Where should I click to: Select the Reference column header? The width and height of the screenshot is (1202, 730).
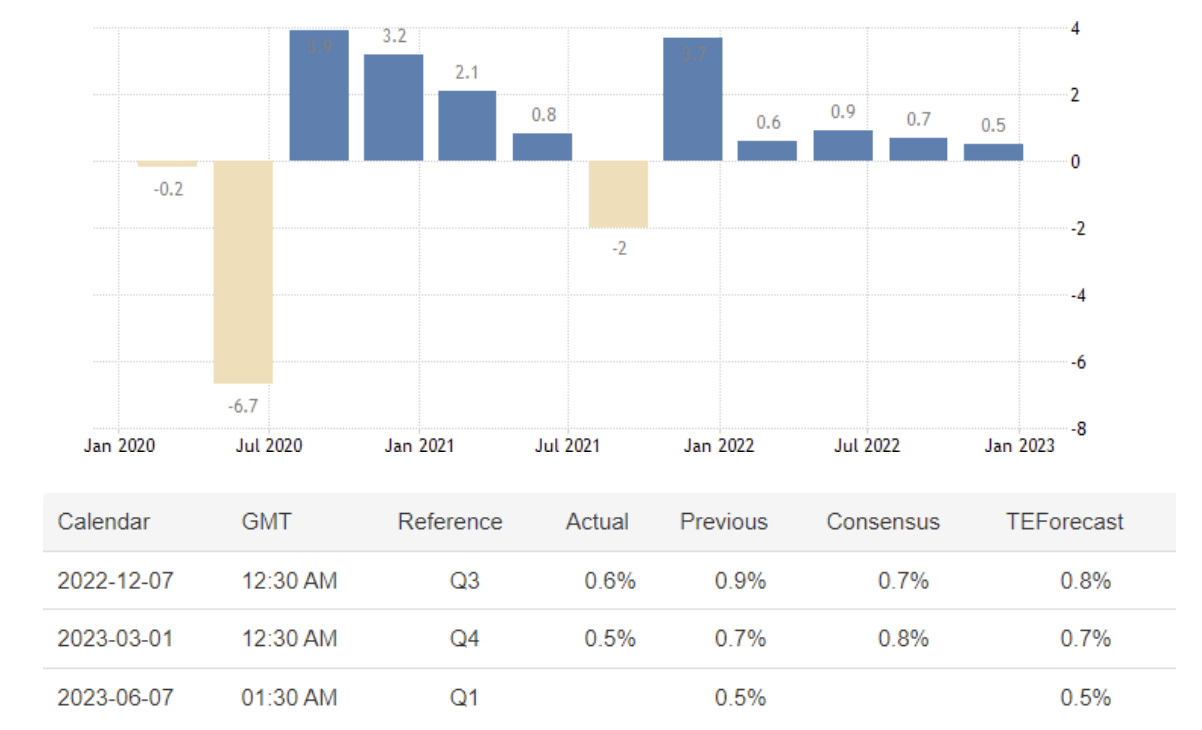[x=450, y=521]
